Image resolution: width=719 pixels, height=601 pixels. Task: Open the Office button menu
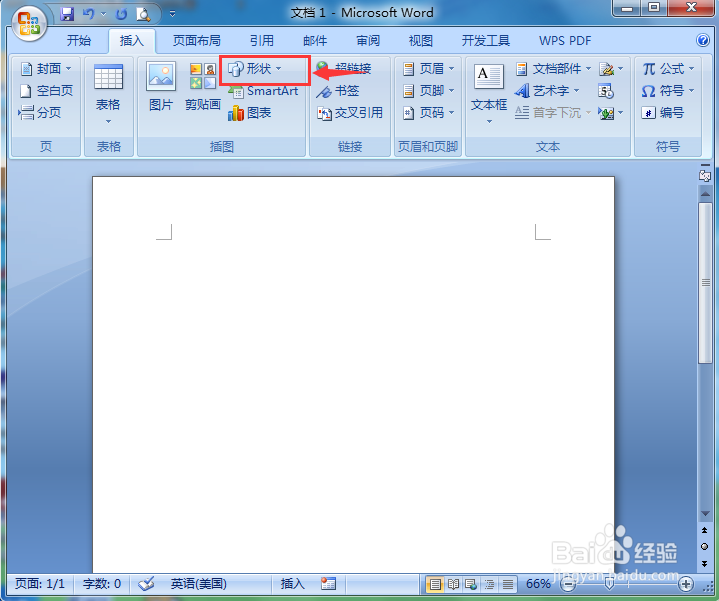pyautogui.click(x=29, y=23)
